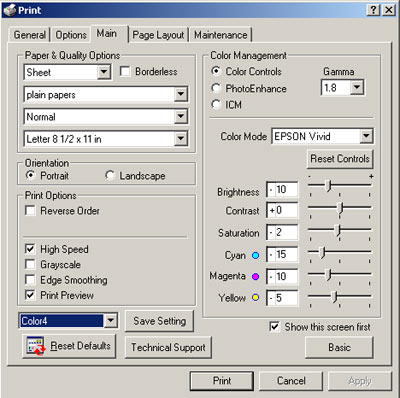
Task: Open the Maintenance tab
Action: pos(221,35)
